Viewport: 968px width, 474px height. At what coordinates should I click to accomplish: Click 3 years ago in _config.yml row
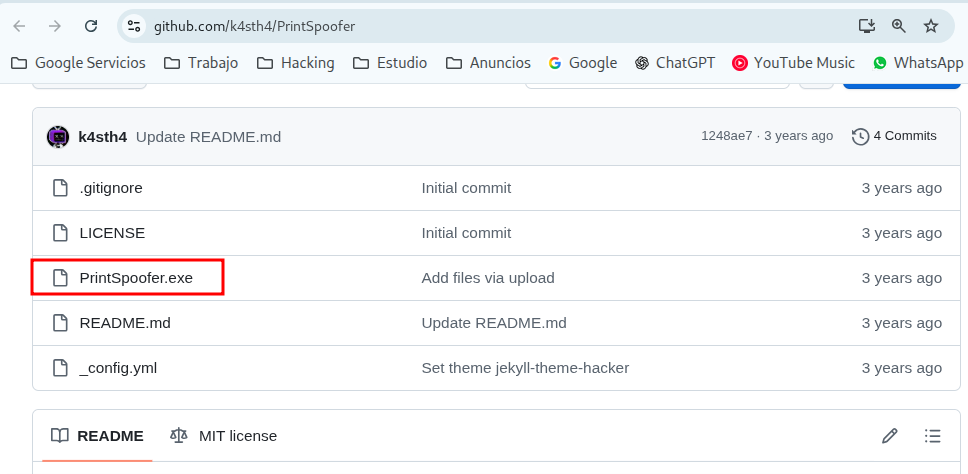click(x=902, y=368)
